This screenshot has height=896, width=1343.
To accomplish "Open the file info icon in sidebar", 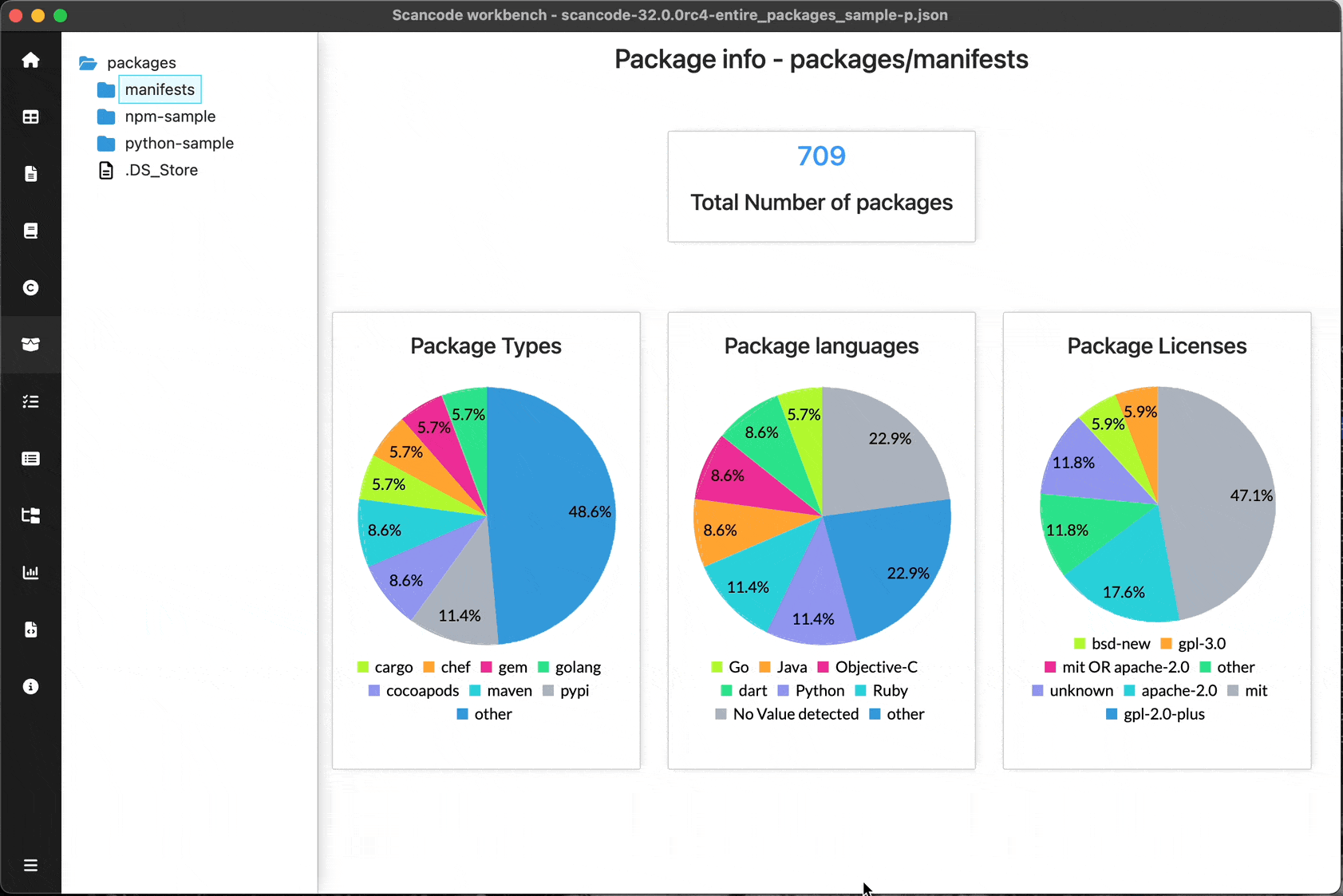I will [x=30, y=174].
